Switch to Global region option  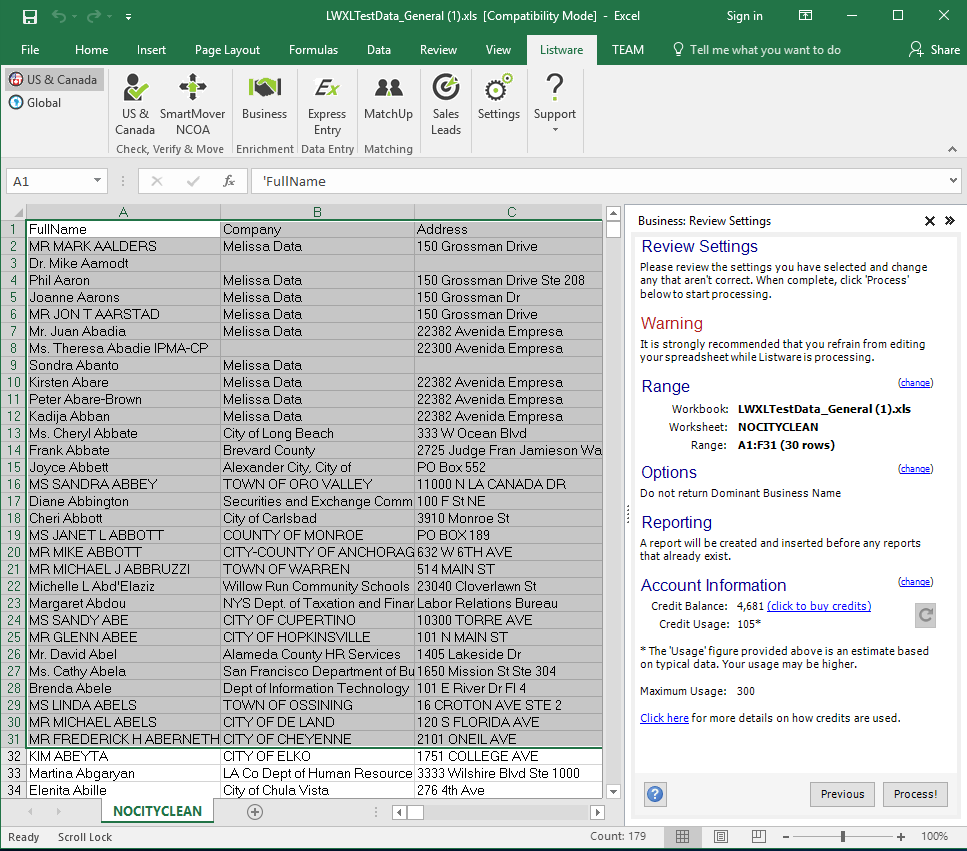[36, 103]
